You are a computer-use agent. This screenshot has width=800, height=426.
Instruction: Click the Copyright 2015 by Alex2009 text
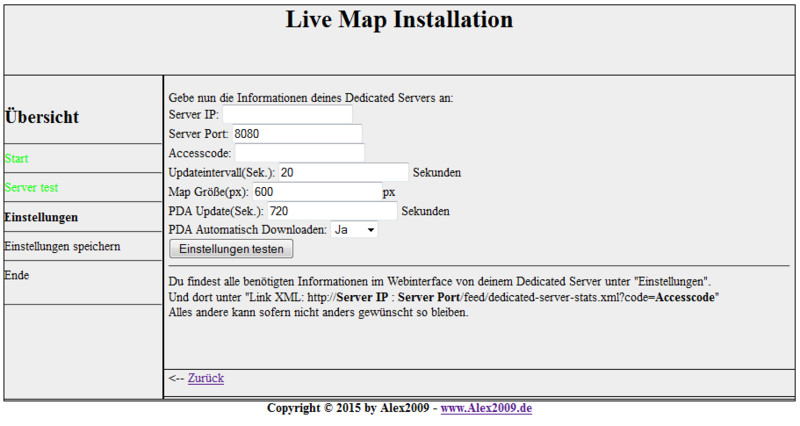tap(348, 409)
